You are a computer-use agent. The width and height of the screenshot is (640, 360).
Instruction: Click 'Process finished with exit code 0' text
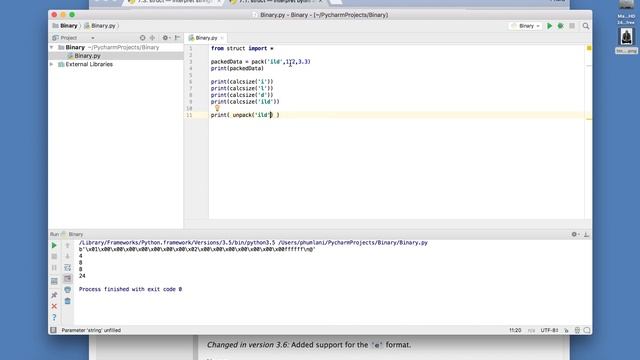click(x=130, y=289)
